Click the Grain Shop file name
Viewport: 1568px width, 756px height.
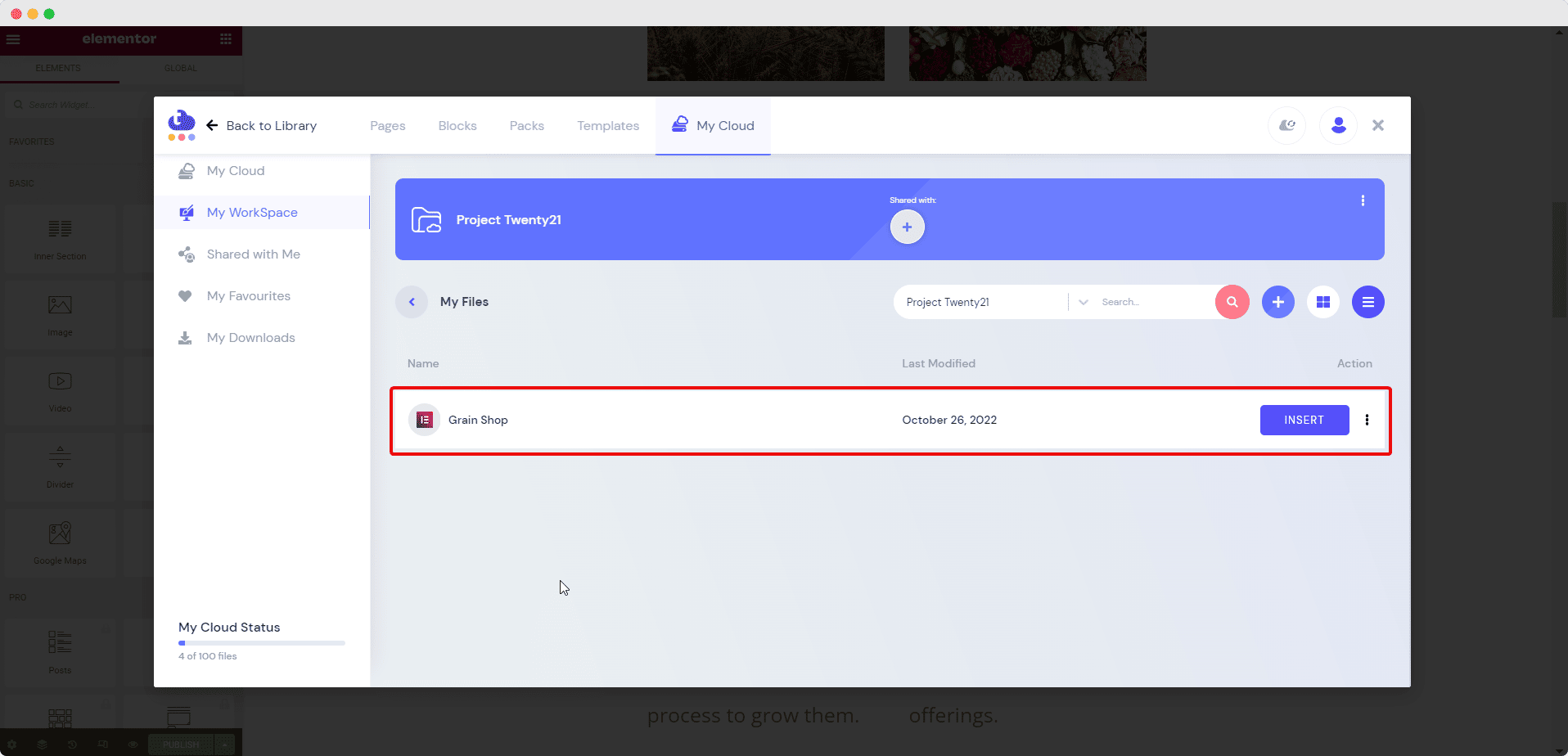[x=478, y=420]
